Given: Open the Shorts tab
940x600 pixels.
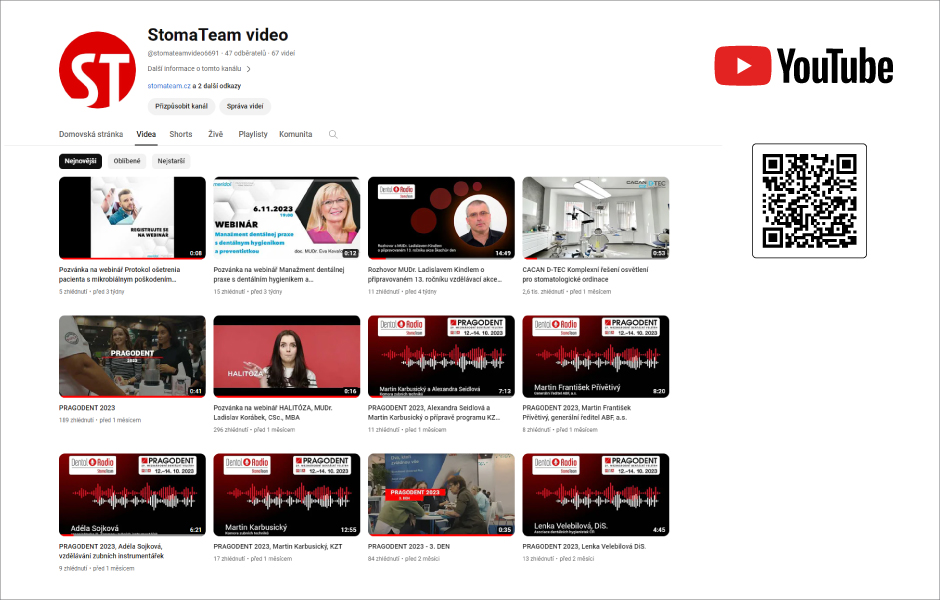Looking at the screenshot, I should tap(180, 134).
